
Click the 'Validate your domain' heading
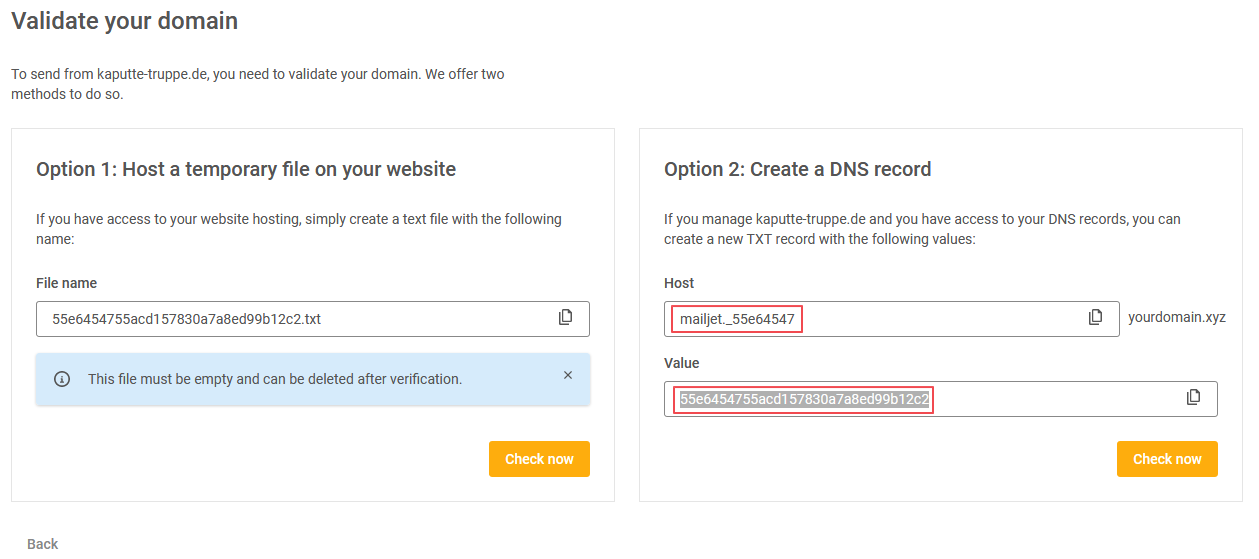click(x=125, y=20)
